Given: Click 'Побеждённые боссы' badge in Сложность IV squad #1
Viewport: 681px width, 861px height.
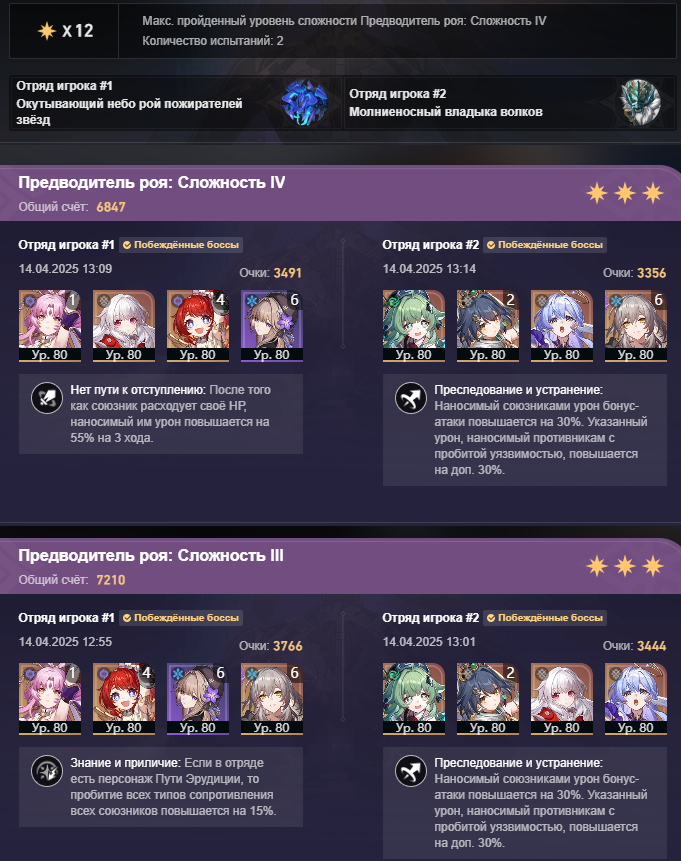Looking at the screenshot, I should [x=181, y=245].
